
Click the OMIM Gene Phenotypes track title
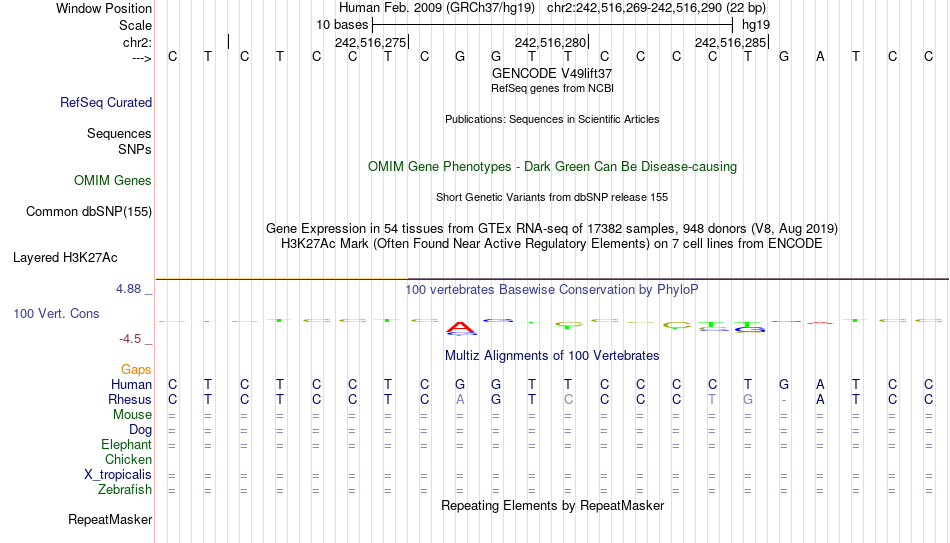tap(552, 167)
